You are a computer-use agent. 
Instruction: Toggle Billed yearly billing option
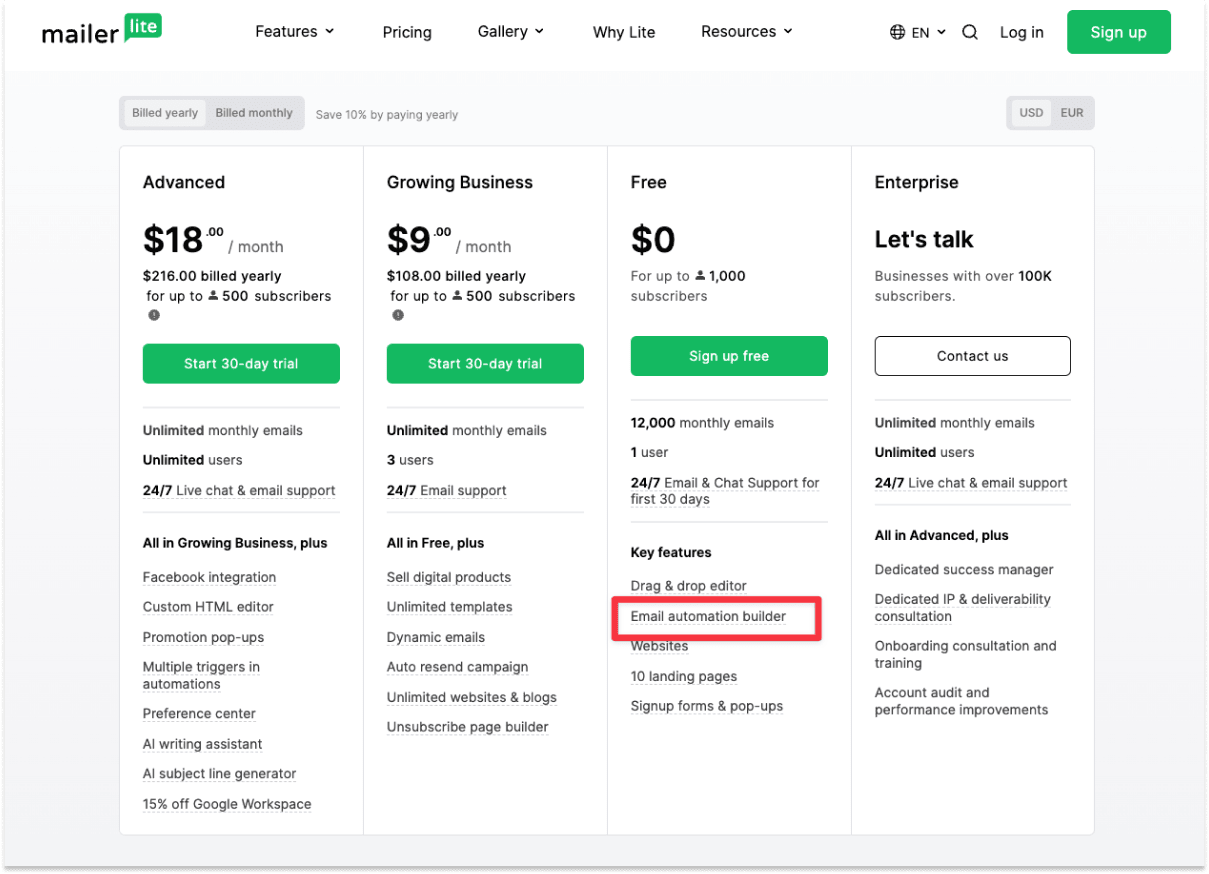164,112
